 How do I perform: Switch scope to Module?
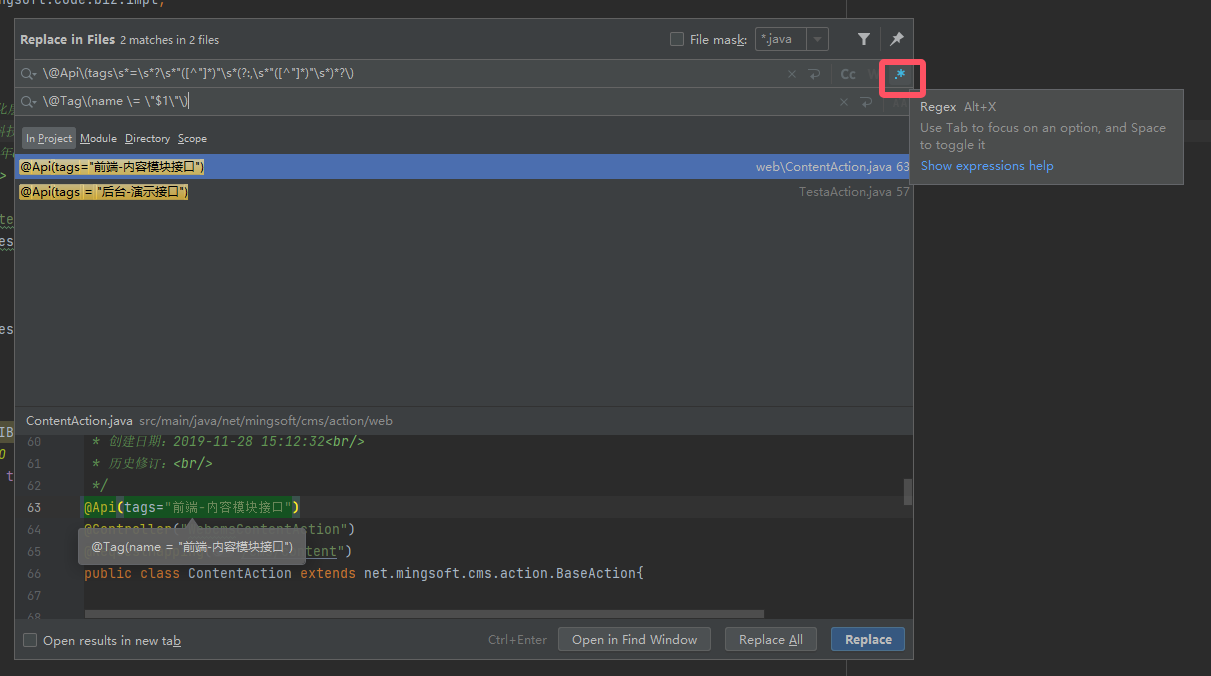click(x=98, y=138)
